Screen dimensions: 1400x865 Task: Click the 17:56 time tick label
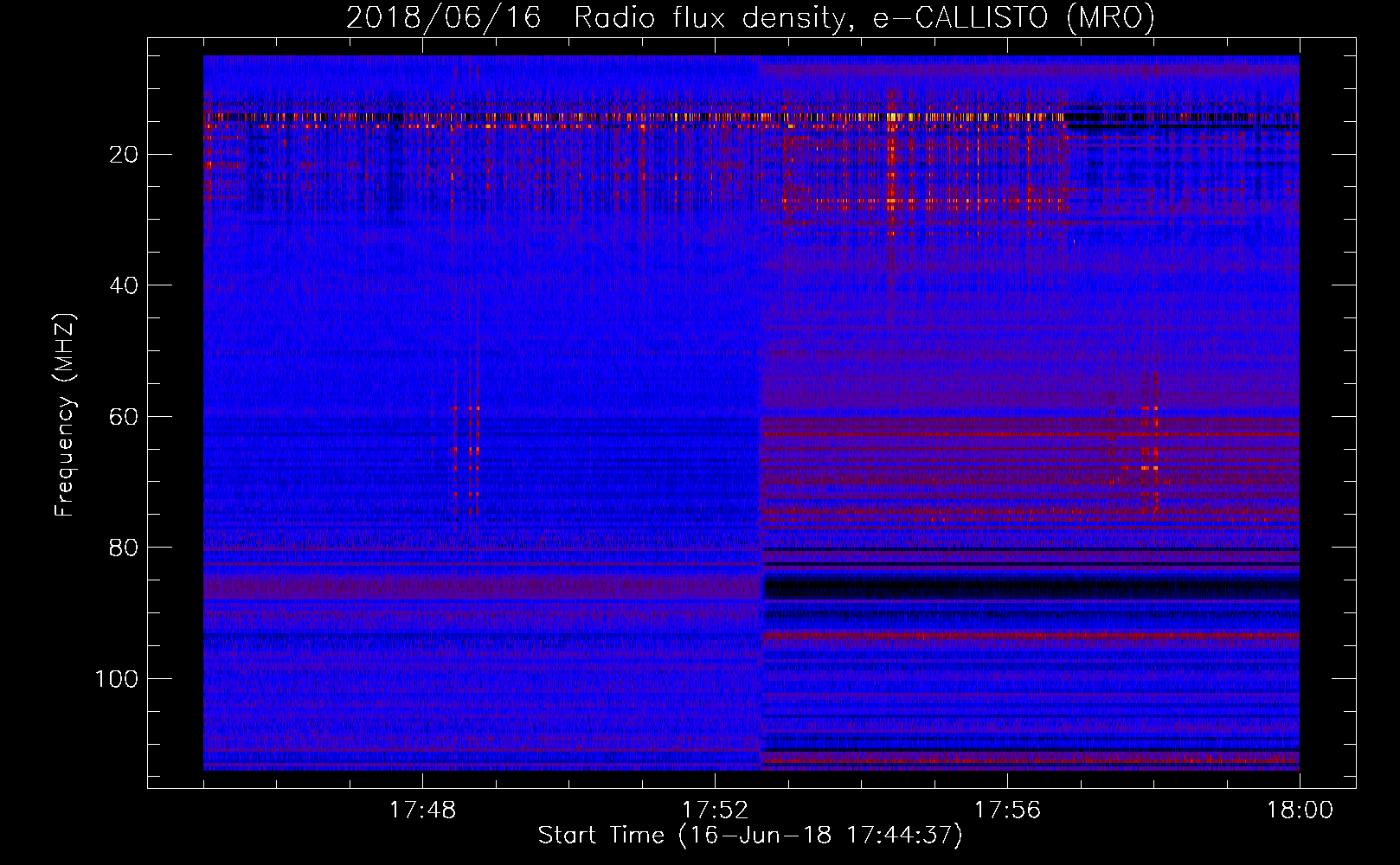(1007, 811)
